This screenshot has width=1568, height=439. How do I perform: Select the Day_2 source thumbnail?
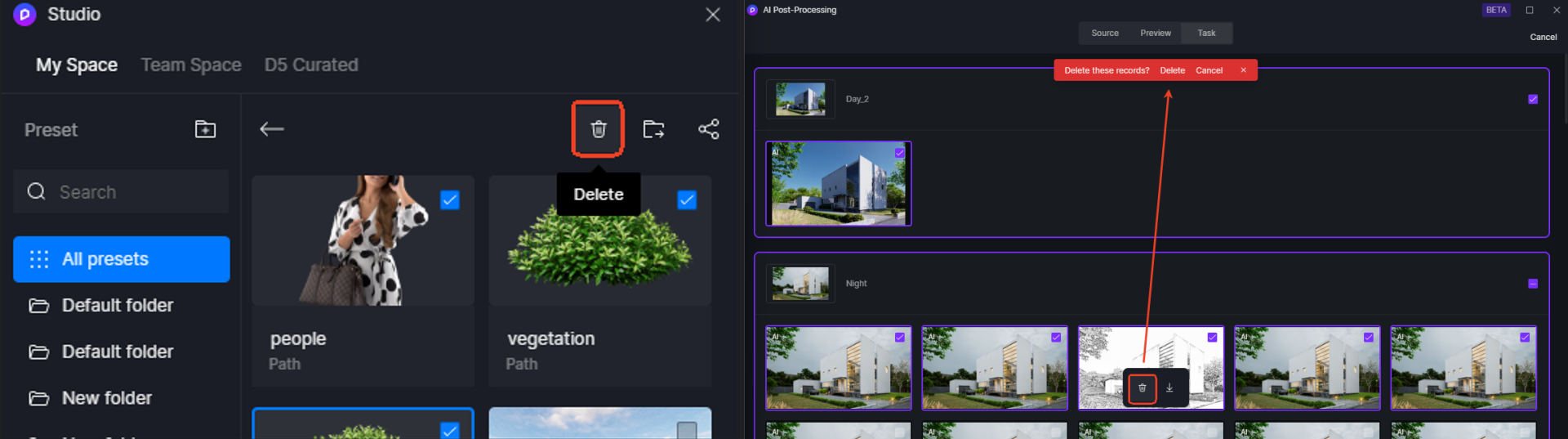point(800,99)
